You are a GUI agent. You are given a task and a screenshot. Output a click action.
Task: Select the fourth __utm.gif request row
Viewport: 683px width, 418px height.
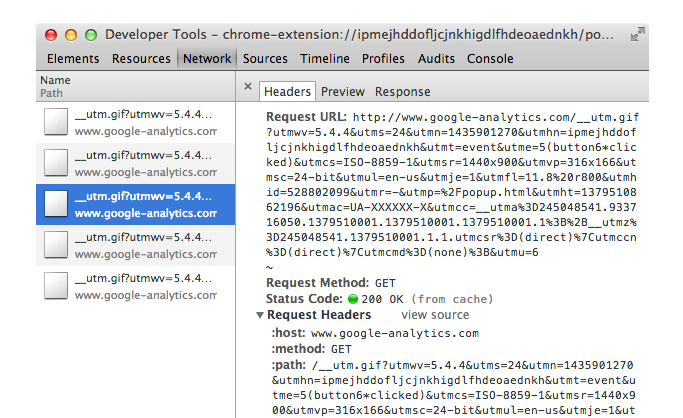coord(135,245)
